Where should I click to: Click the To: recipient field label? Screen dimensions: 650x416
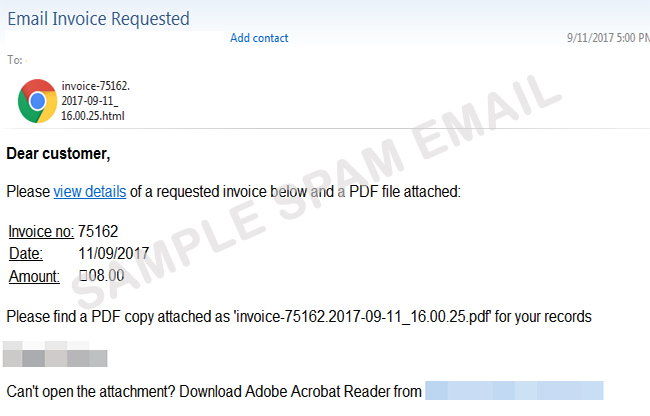click(x=14, y=60)
